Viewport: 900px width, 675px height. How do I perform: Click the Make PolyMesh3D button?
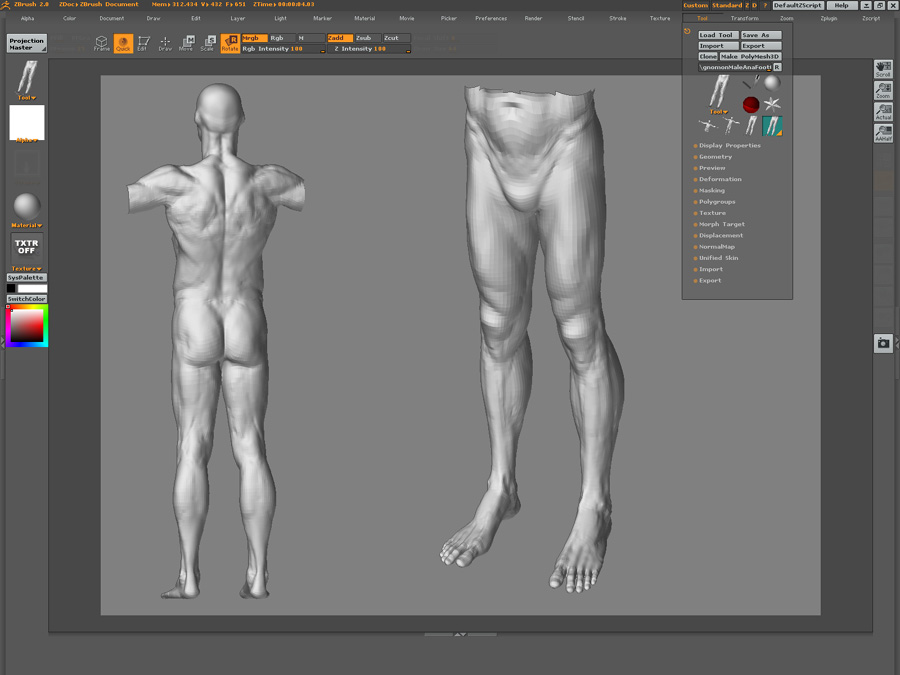point(750,56)
